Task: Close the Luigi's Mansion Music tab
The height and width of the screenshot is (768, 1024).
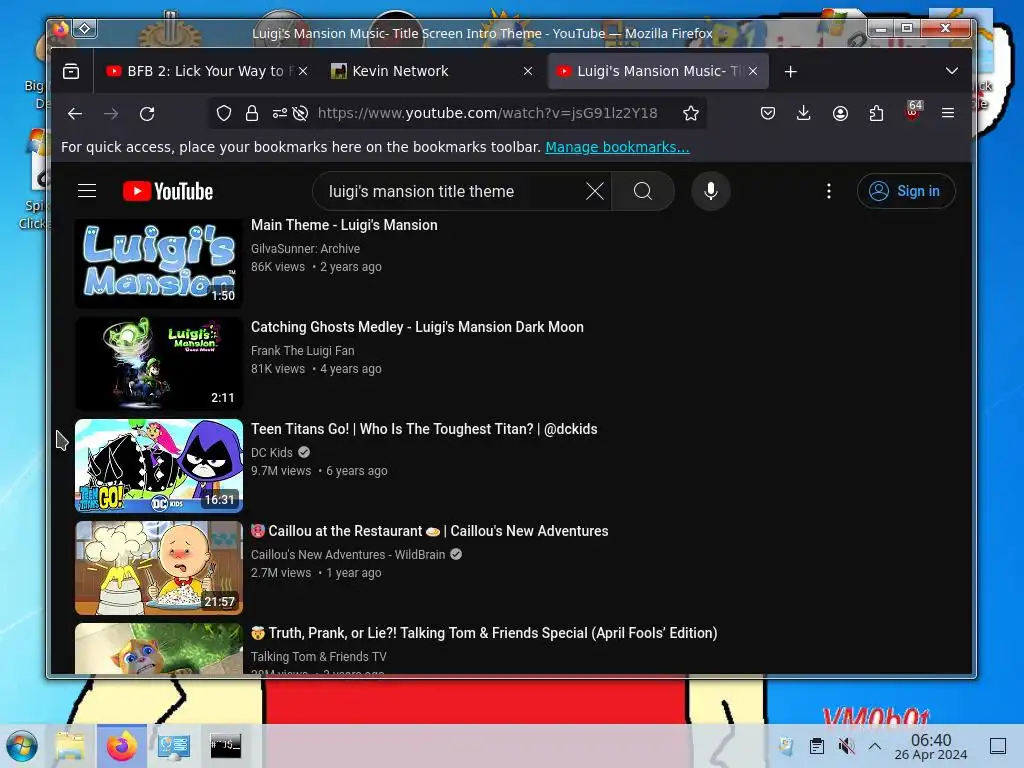Action: coord(753,71)
